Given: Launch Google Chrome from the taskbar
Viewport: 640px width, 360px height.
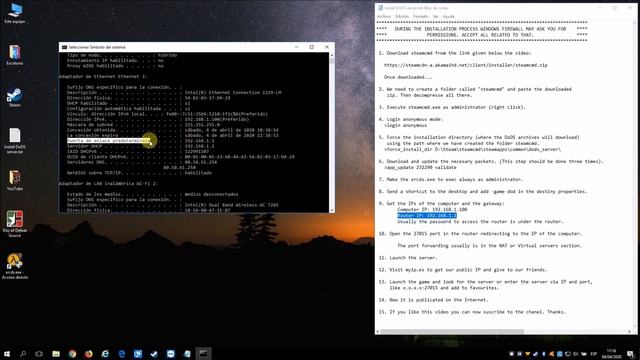Looking at the screenshot, I should click(72, 353).
